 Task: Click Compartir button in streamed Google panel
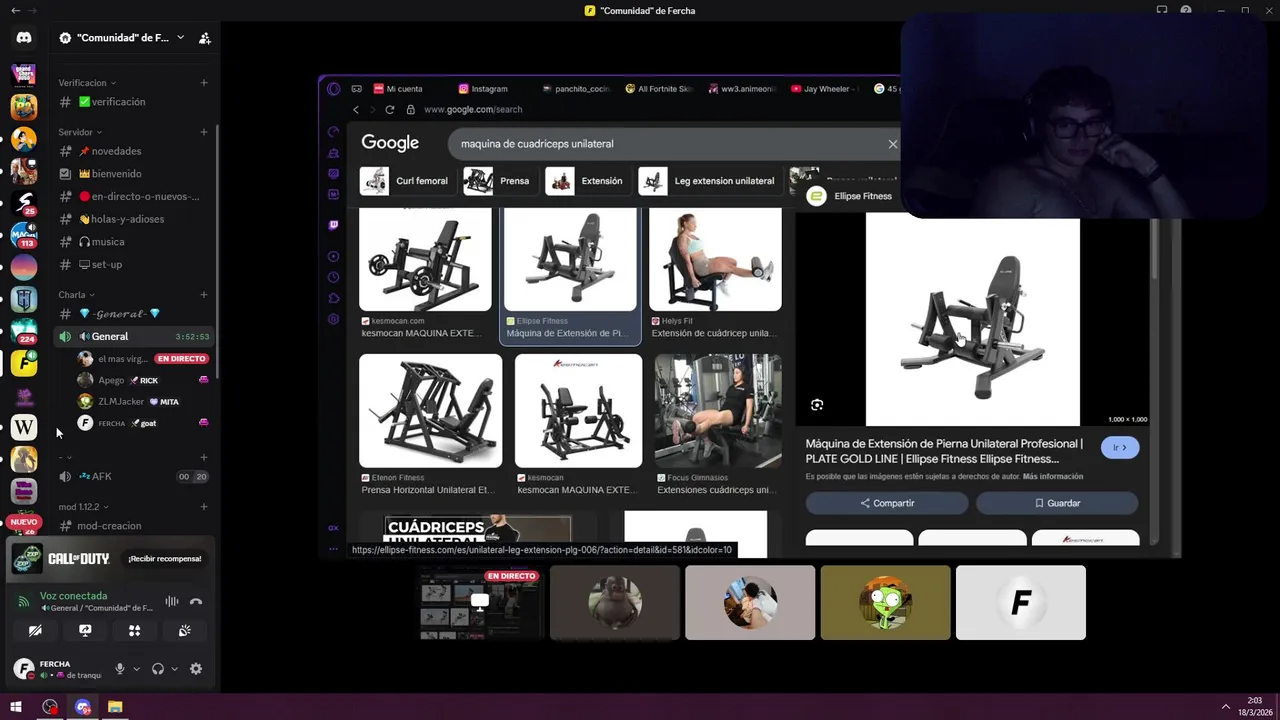pyautogui.click(x=887, y=503)
